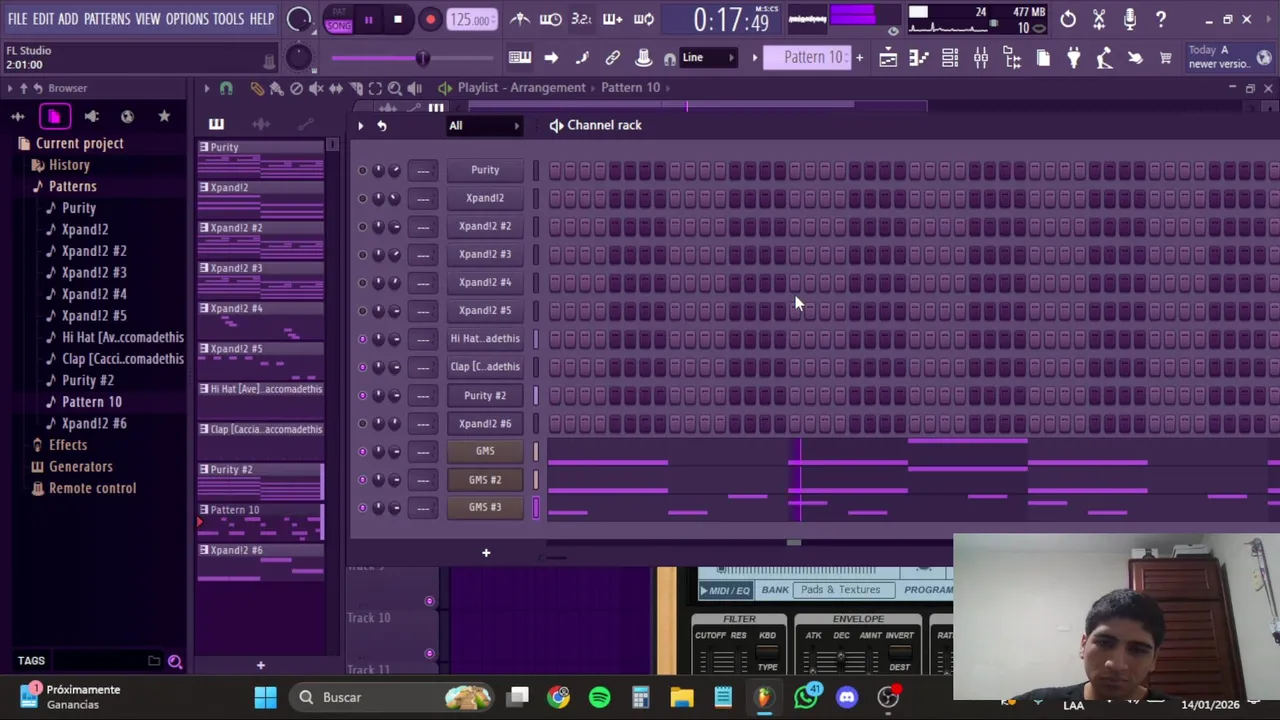Toggle wait for input before recording
This screenshot has width=1280, height=720.
[x=550, y=19]
